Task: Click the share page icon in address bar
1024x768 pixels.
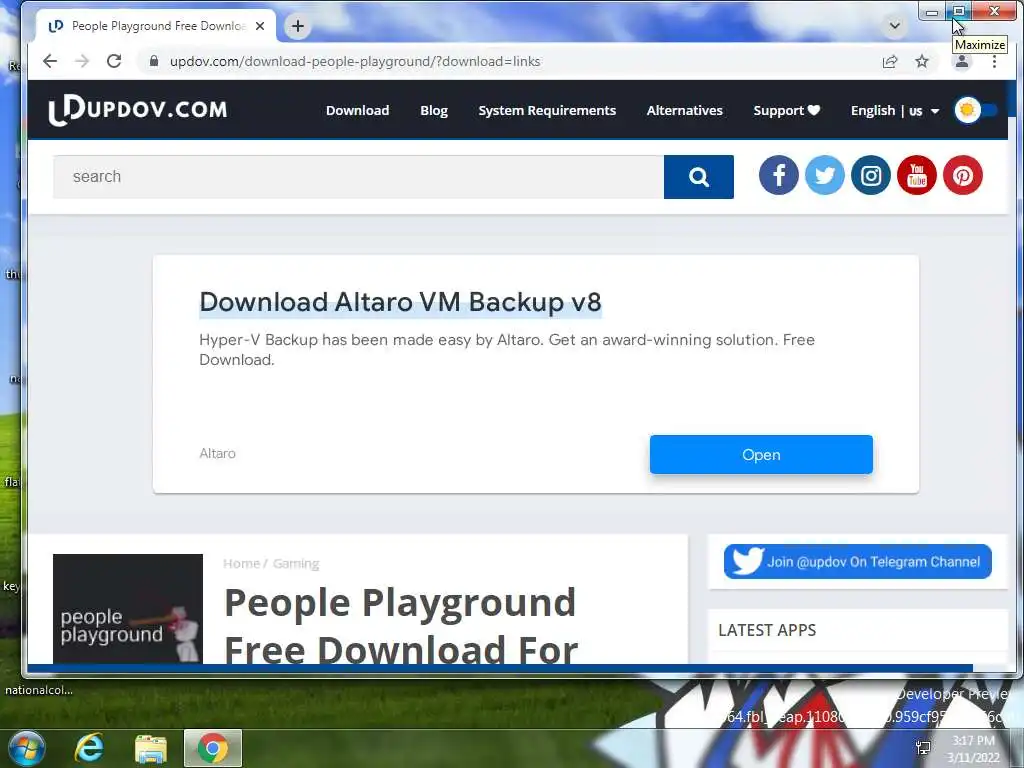Action: pyautogui.click(x=889, y=61)
